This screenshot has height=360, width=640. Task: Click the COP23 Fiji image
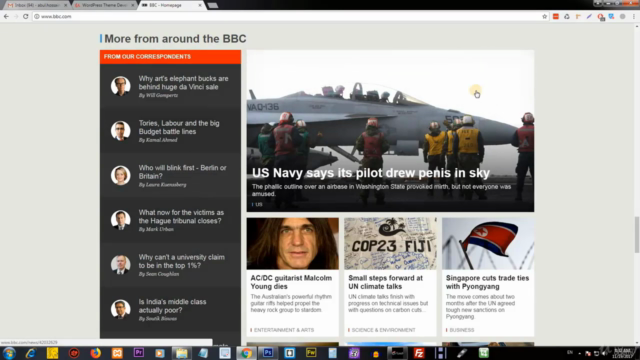pos(390,243)
